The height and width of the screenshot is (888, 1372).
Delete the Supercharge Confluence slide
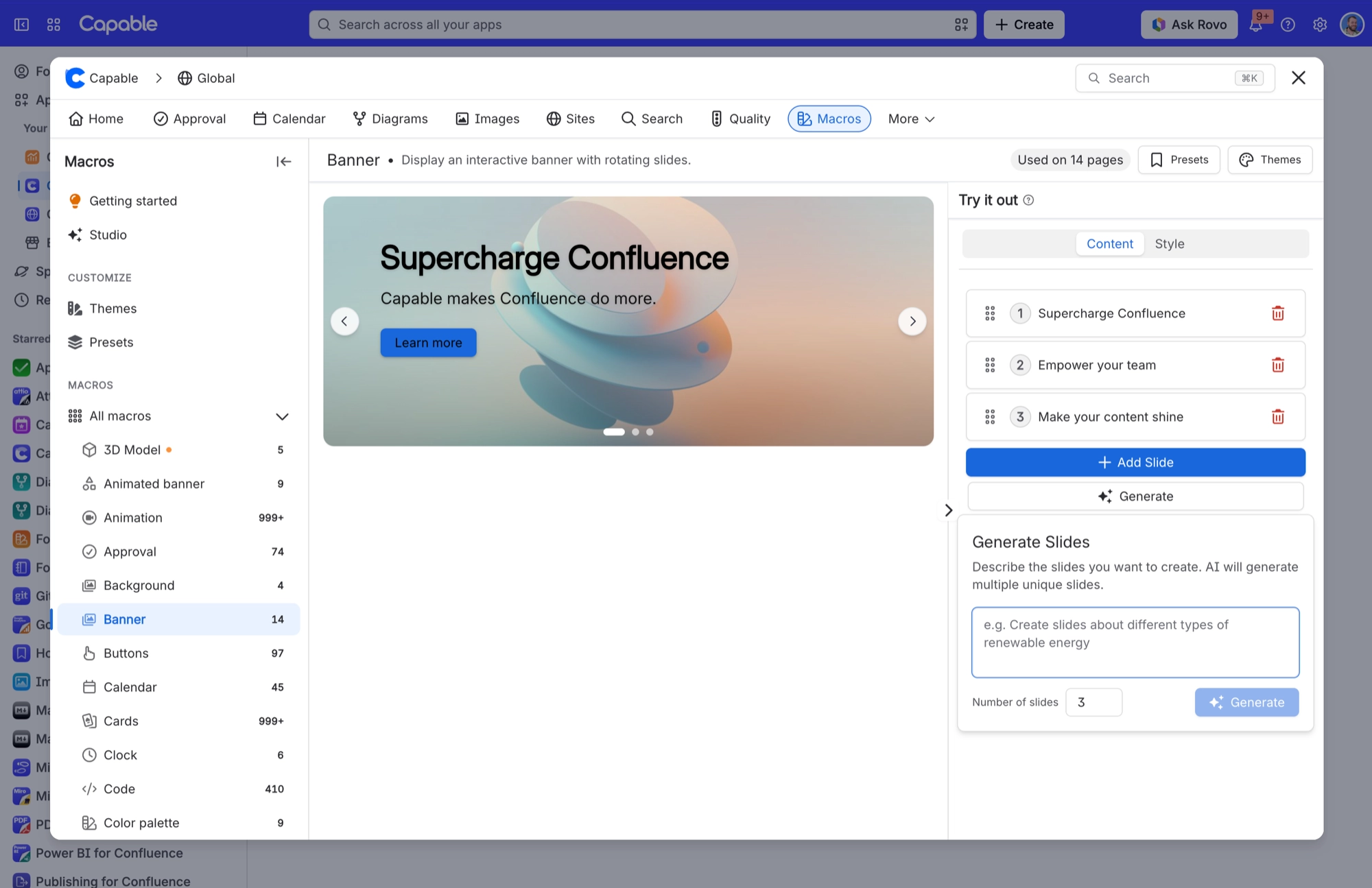click(1277, 313)
